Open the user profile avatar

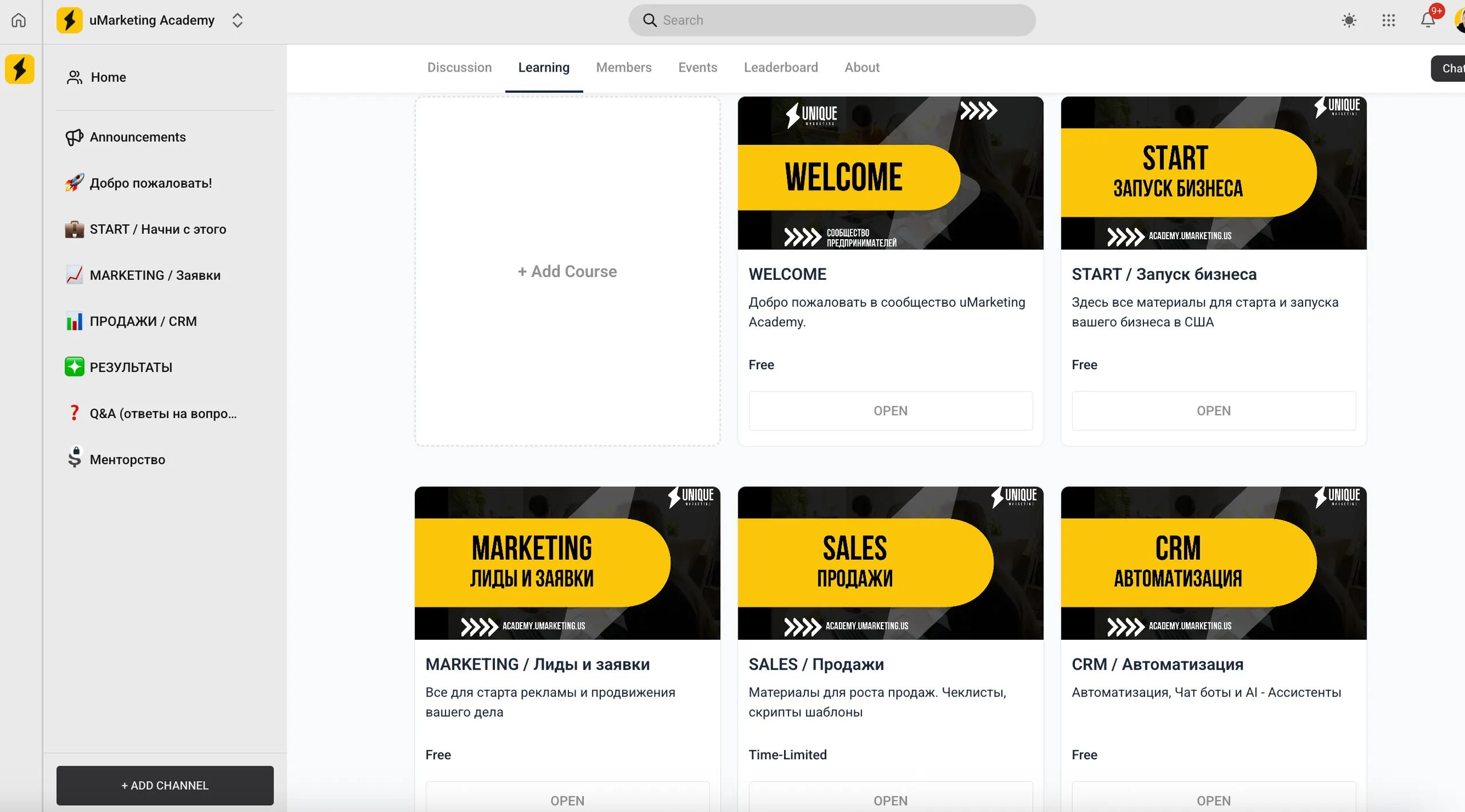tap(1460, 21)
